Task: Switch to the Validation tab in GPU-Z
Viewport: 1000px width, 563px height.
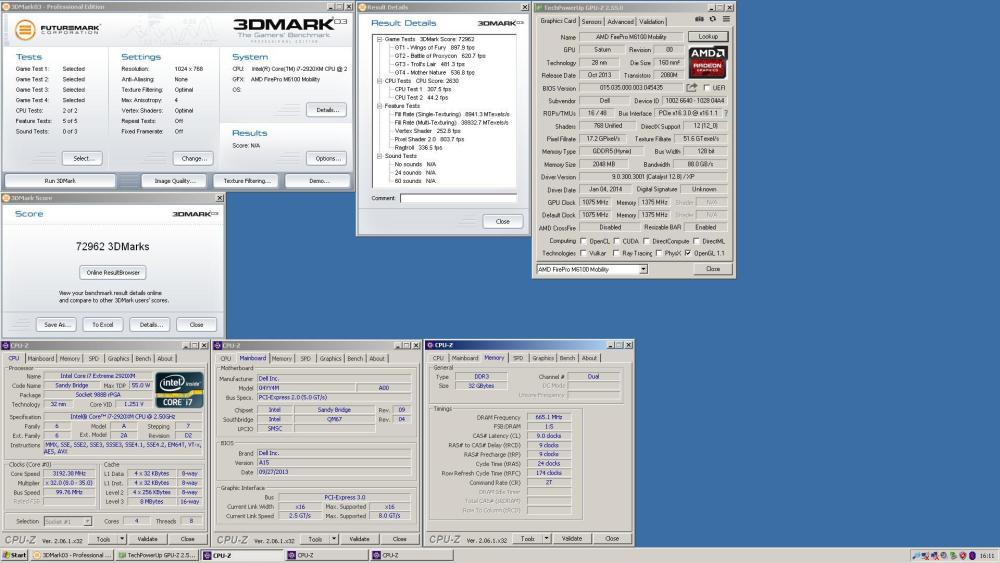Action: [x=651, y=22]
